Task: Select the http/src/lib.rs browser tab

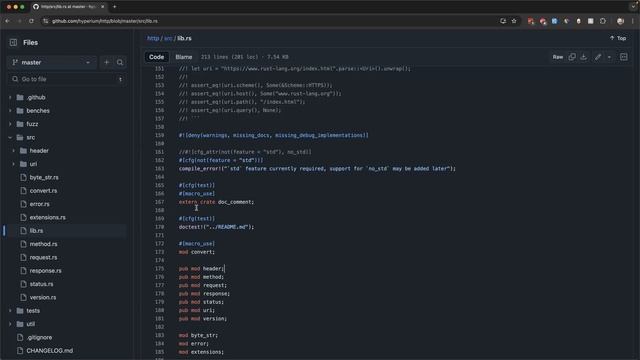Action: pos(68,7)
